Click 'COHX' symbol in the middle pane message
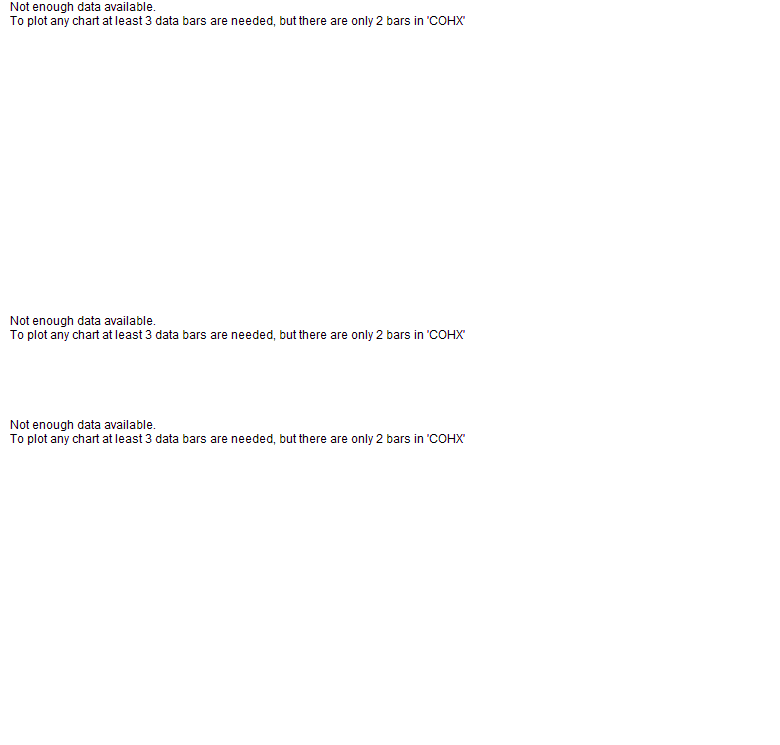This screenshot has height=745, width=780. pyautogui.click(x=446, y=335)
